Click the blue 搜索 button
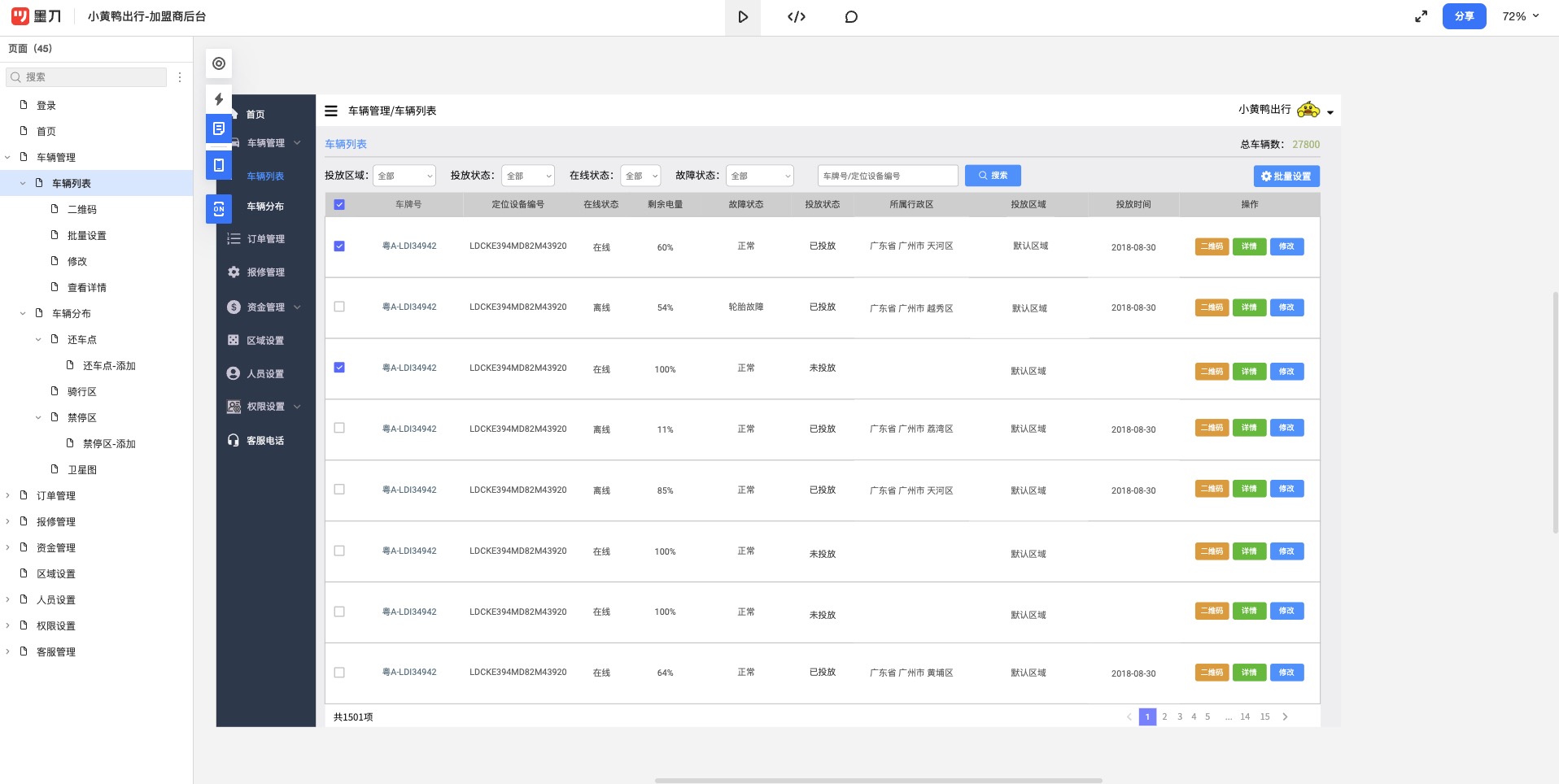 pyautogui.click(x=993, y=176)
